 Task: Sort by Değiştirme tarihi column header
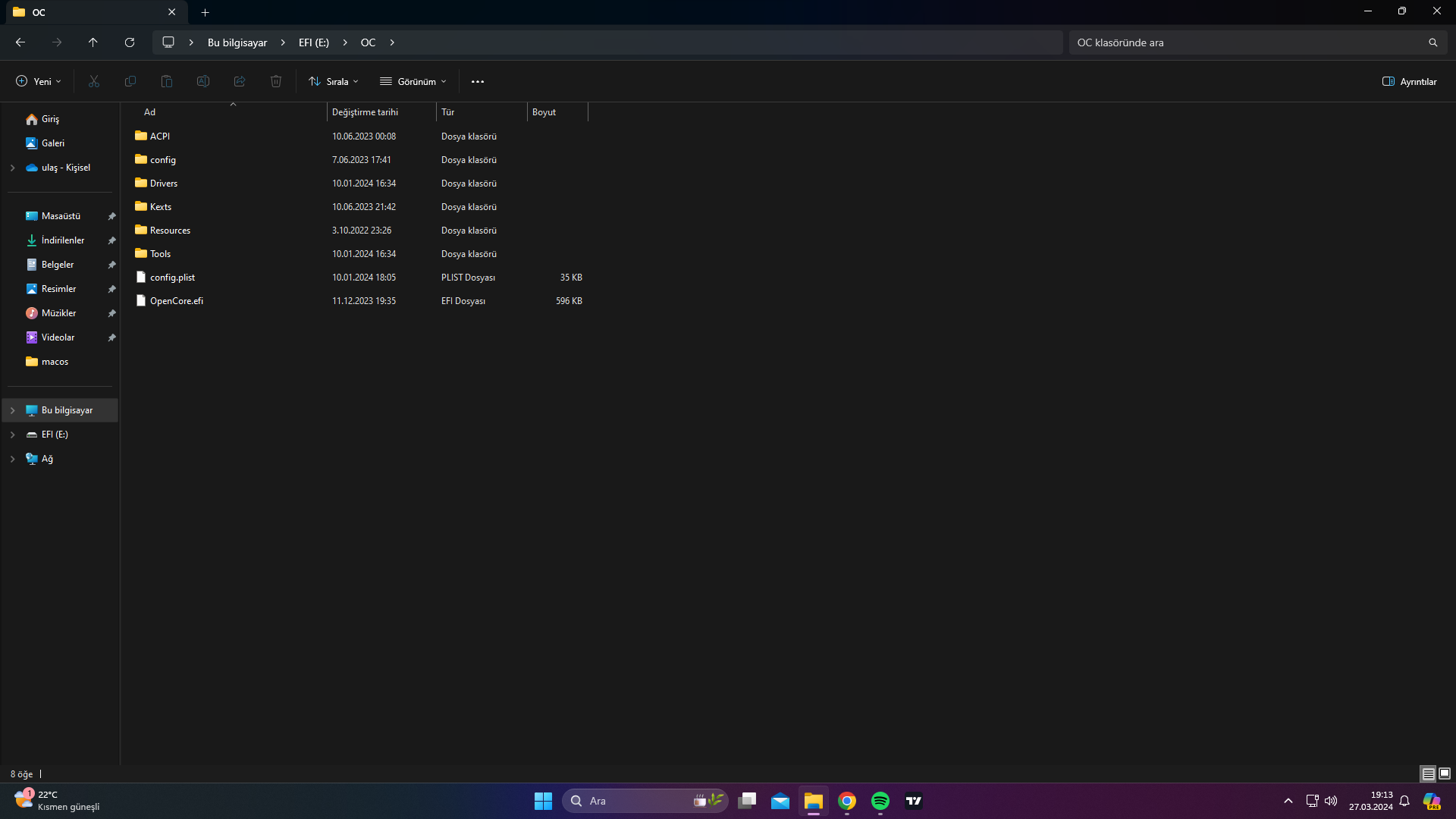tap(365, 112)
